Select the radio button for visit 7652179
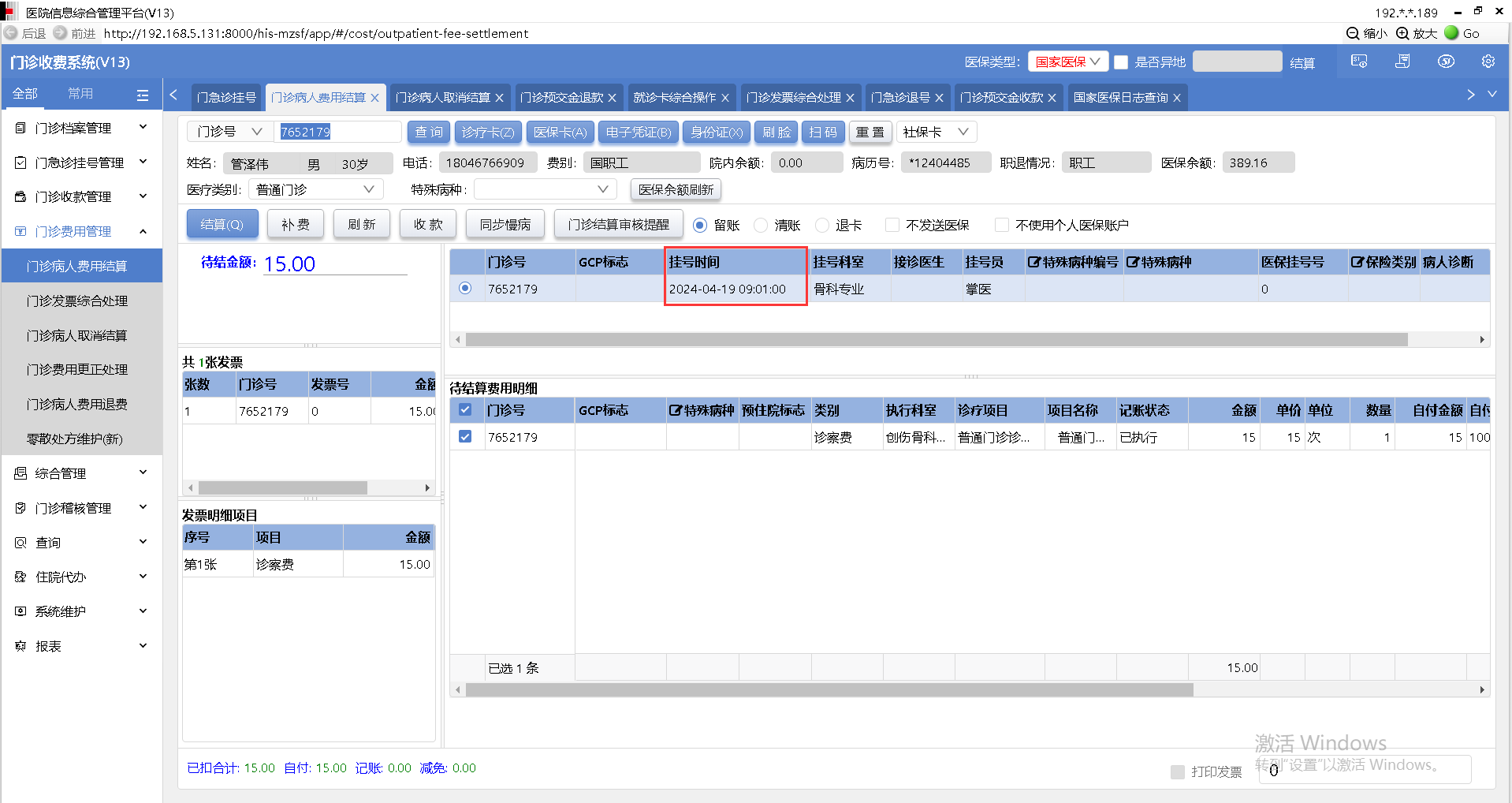This screenshot has width=1512, height=803. 465,289
